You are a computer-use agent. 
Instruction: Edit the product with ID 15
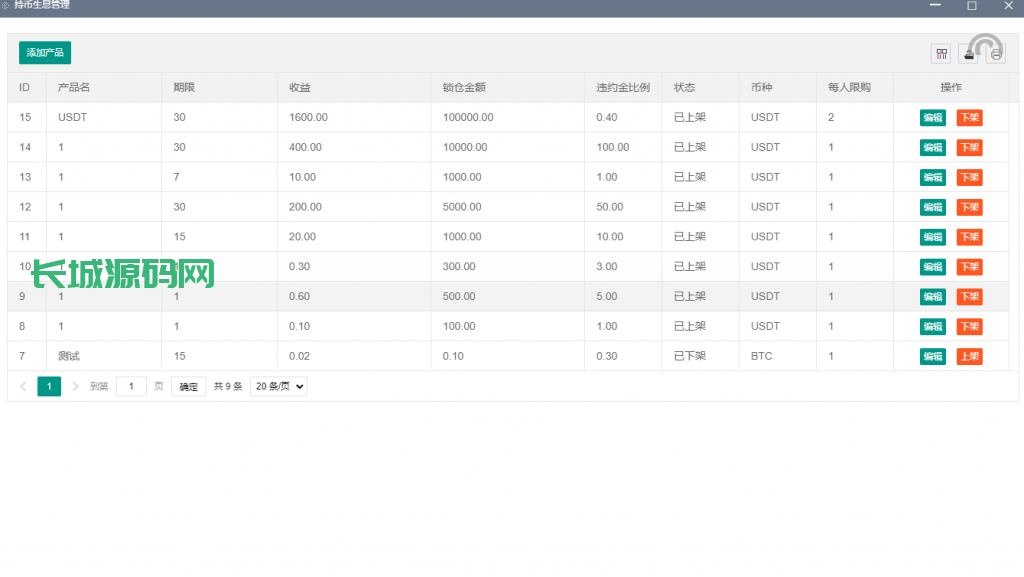coord(932,118)
